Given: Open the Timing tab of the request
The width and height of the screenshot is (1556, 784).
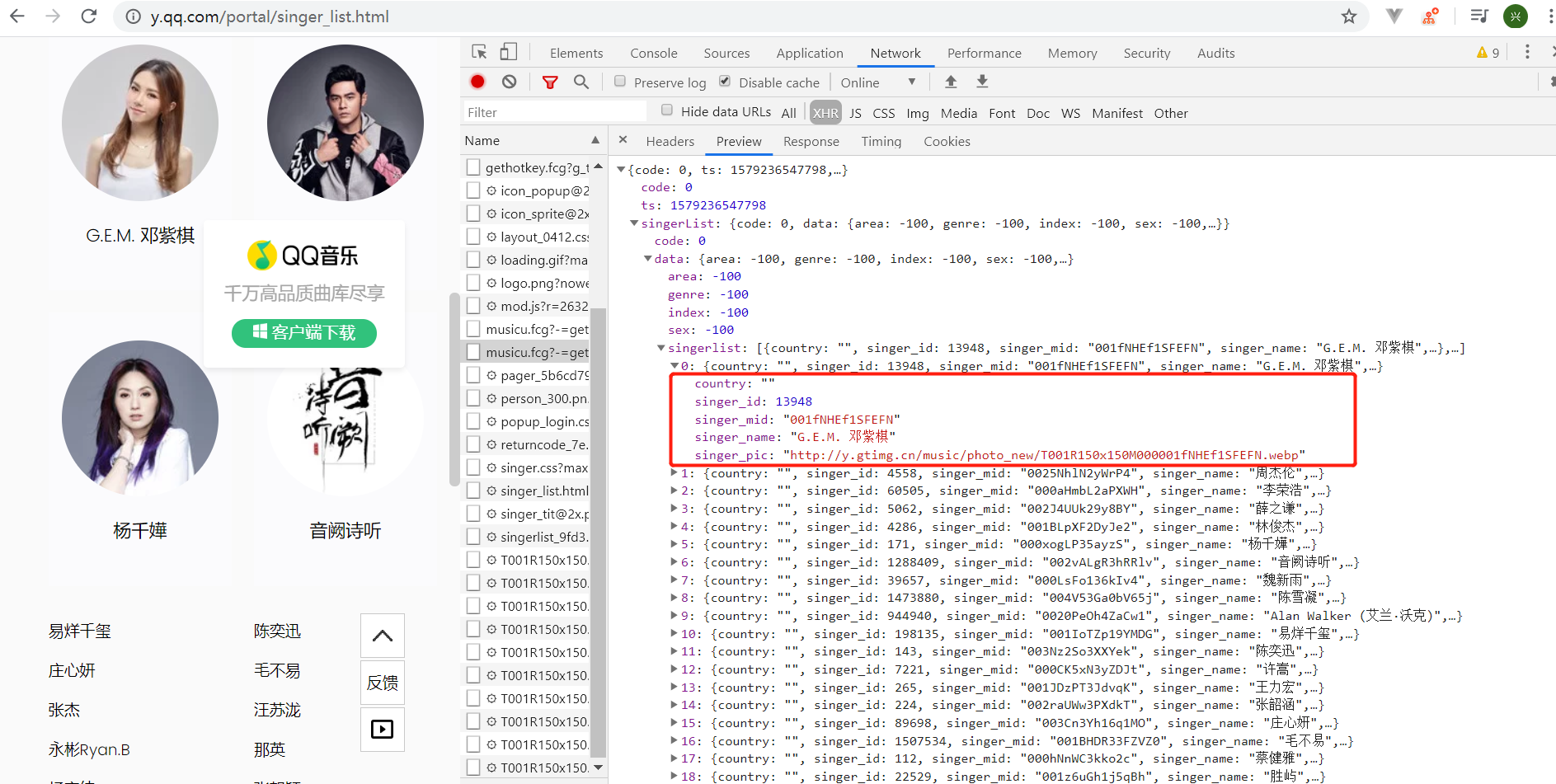Looking at the screenshot, I should 881,141.
